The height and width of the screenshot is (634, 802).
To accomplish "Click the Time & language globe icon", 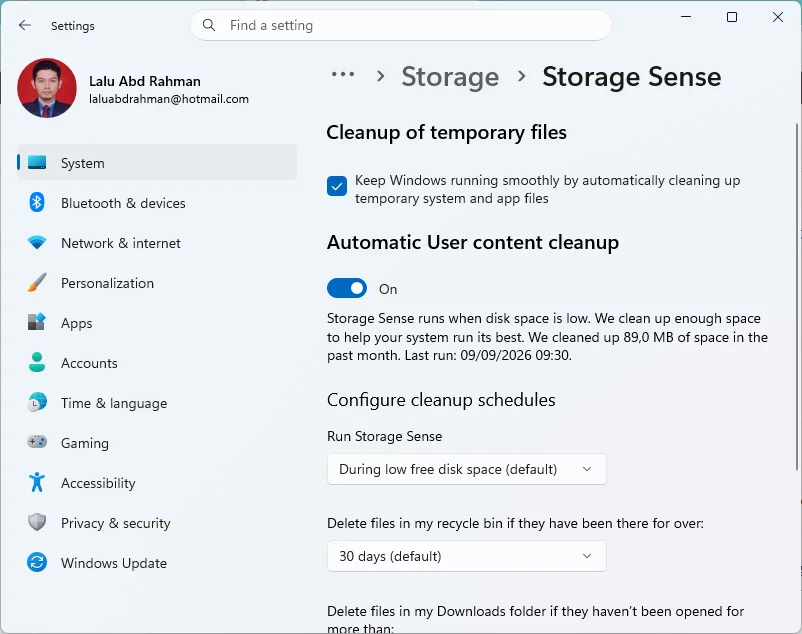I will [37, 402].
